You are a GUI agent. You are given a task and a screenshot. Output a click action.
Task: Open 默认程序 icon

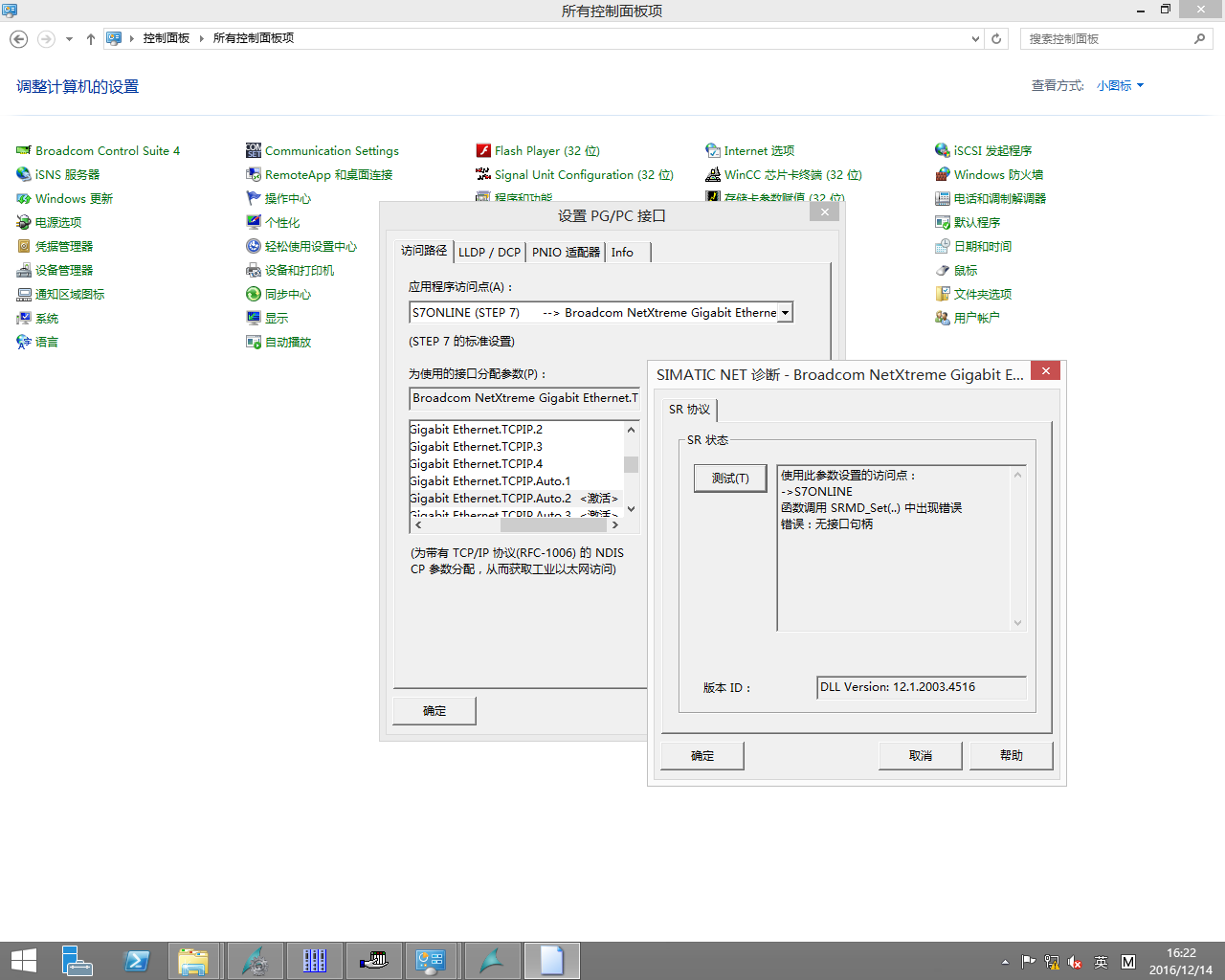[x=943, y=223]
